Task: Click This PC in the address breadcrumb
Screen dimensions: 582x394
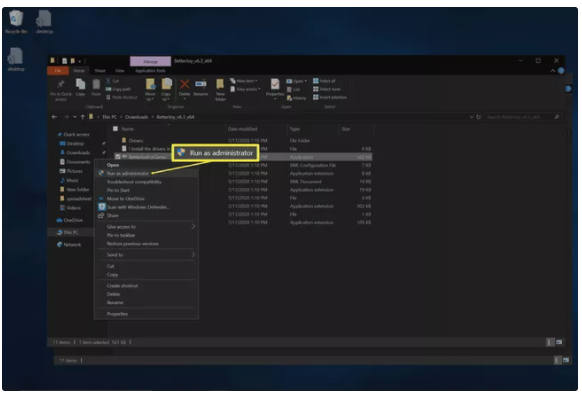Action: [x=109, y=117]
